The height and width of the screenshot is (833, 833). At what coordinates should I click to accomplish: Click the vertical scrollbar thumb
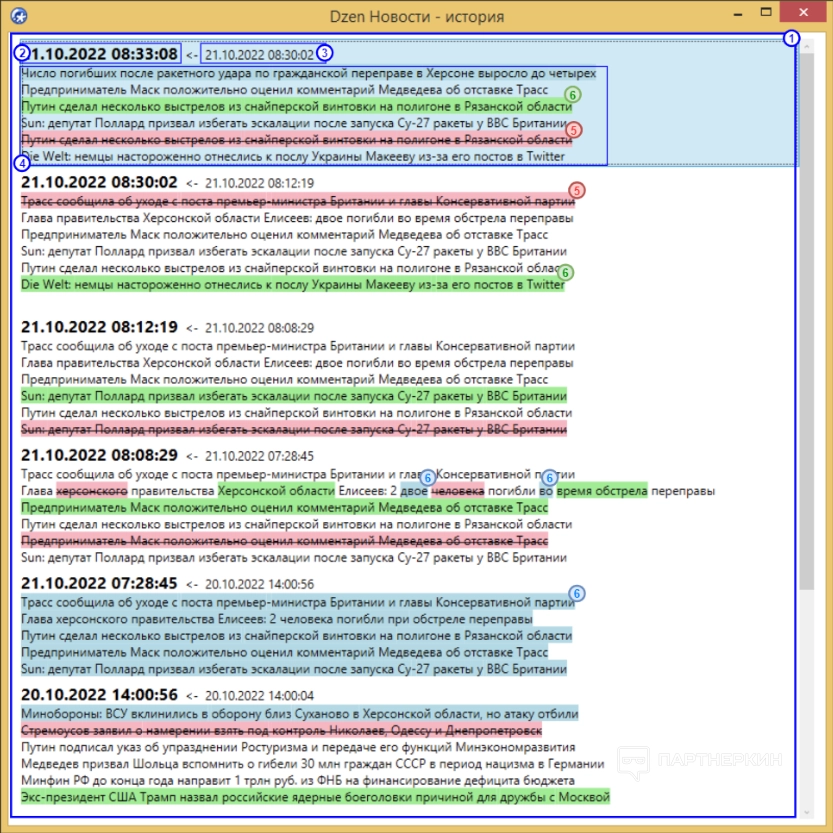click(806, 321)
